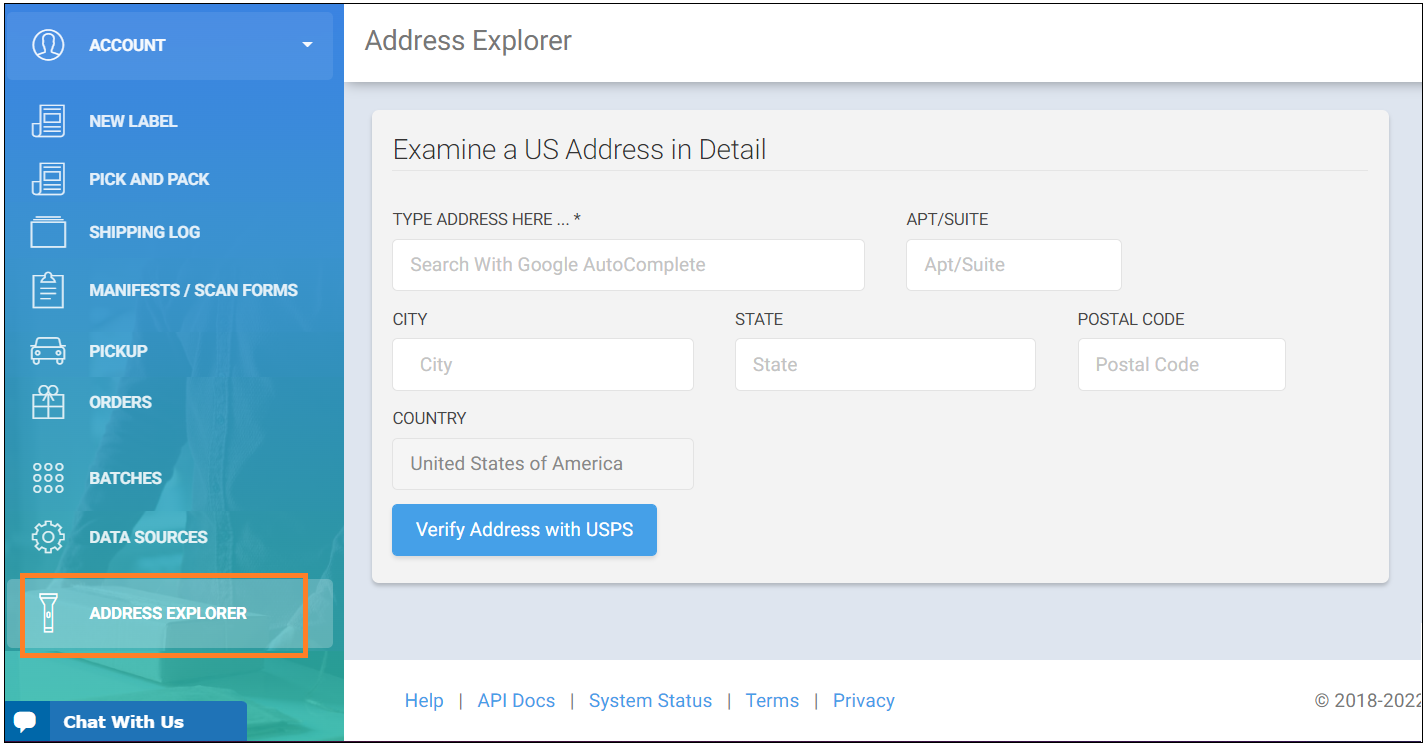Image resolution: width=1427 pixels, height=746 pixels.
Task: Open Data Sources via the gear icon
Action: click(x=48, y=537)
